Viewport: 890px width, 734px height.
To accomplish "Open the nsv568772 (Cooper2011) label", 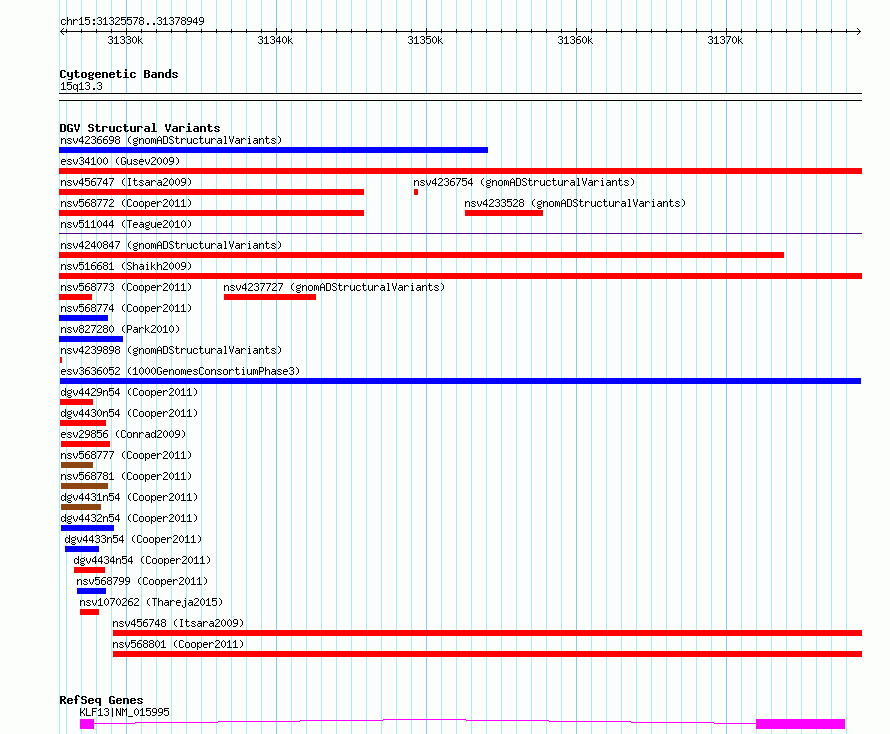I will [126, 203].
